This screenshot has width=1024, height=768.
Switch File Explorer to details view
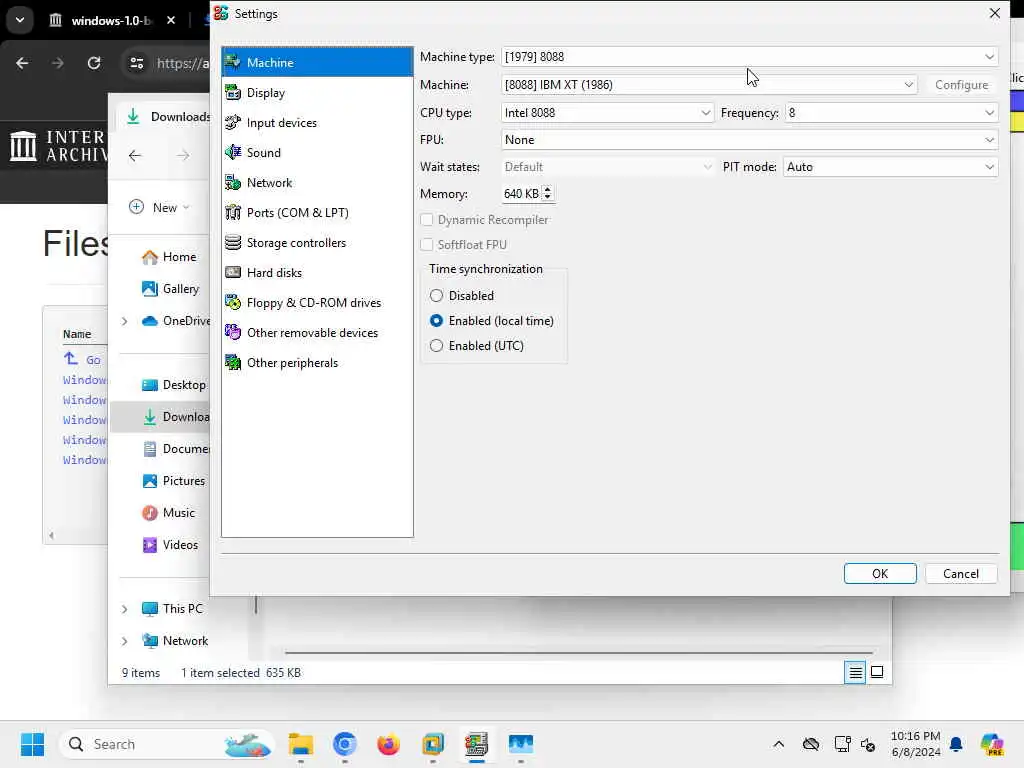(x=855, y=672)
